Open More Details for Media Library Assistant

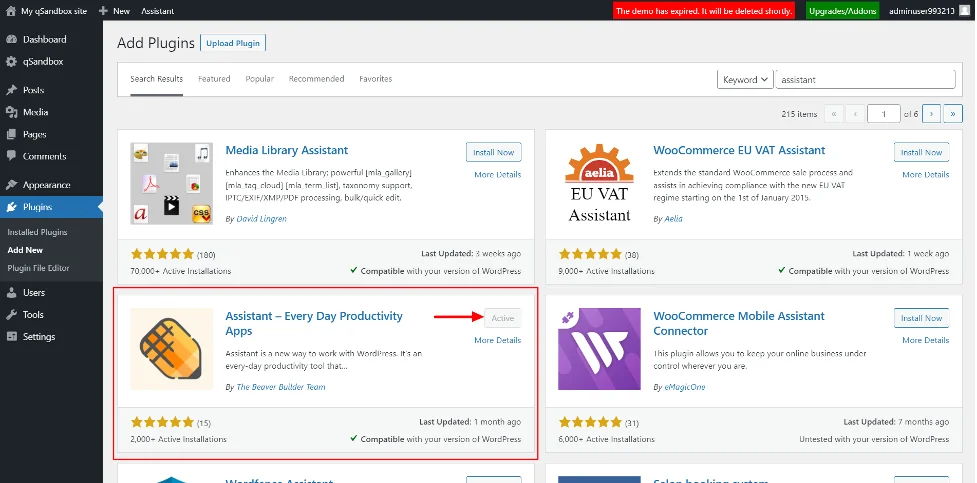coord(498,175)
